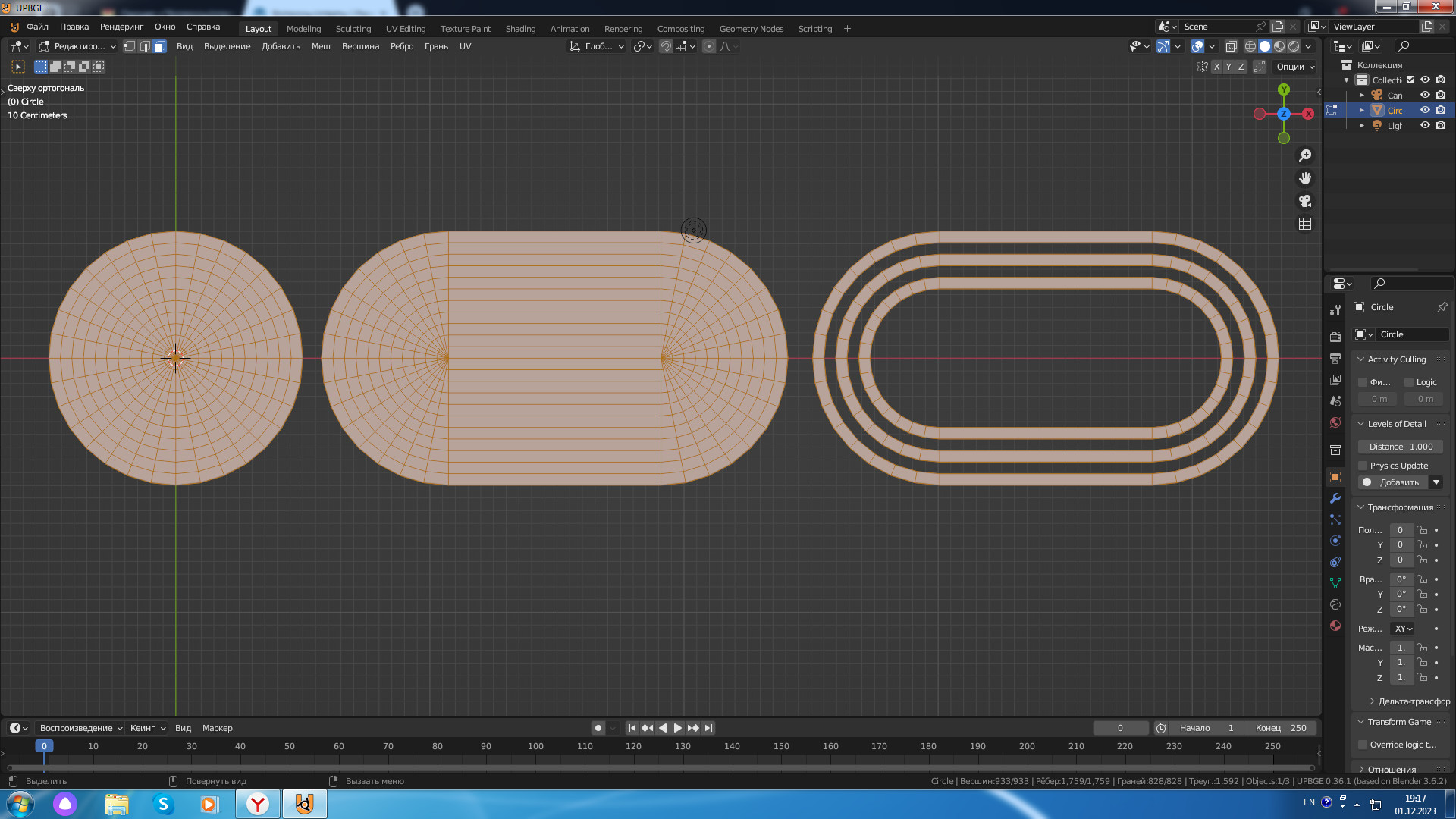The image size is (1456, 819).
Task: Enable Physics Update checkbox
Action: click(x=1363, y=466)
